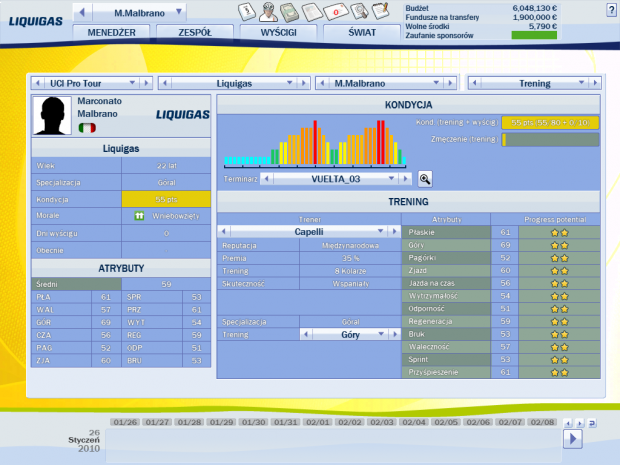This screenshot has height=465, width=620.
Task: Click the Morale value Wniebowzięty
Action: 176,216
